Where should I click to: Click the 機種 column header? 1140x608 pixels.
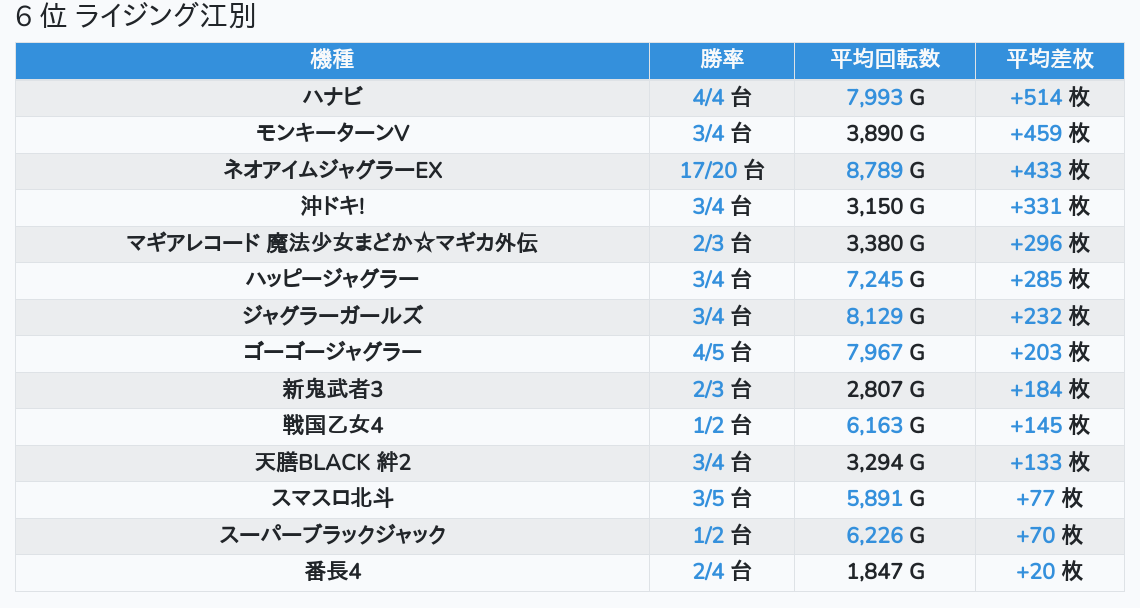(332, 60)
